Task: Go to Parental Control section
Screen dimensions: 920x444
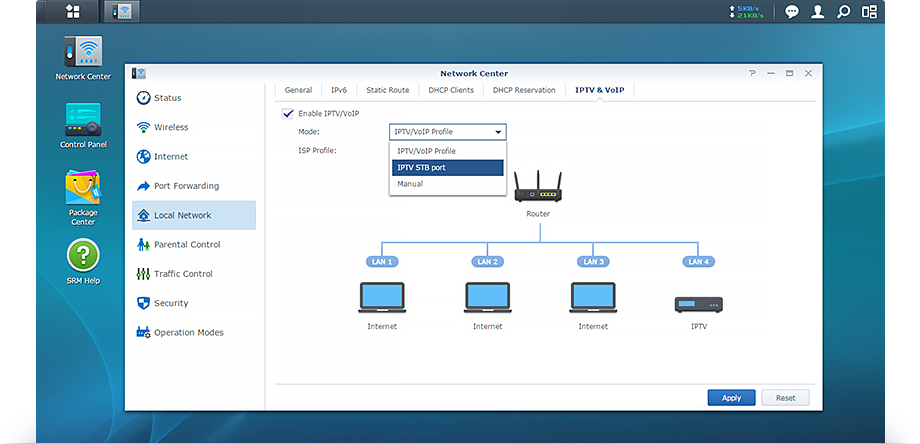Action: tap(187, 244)
